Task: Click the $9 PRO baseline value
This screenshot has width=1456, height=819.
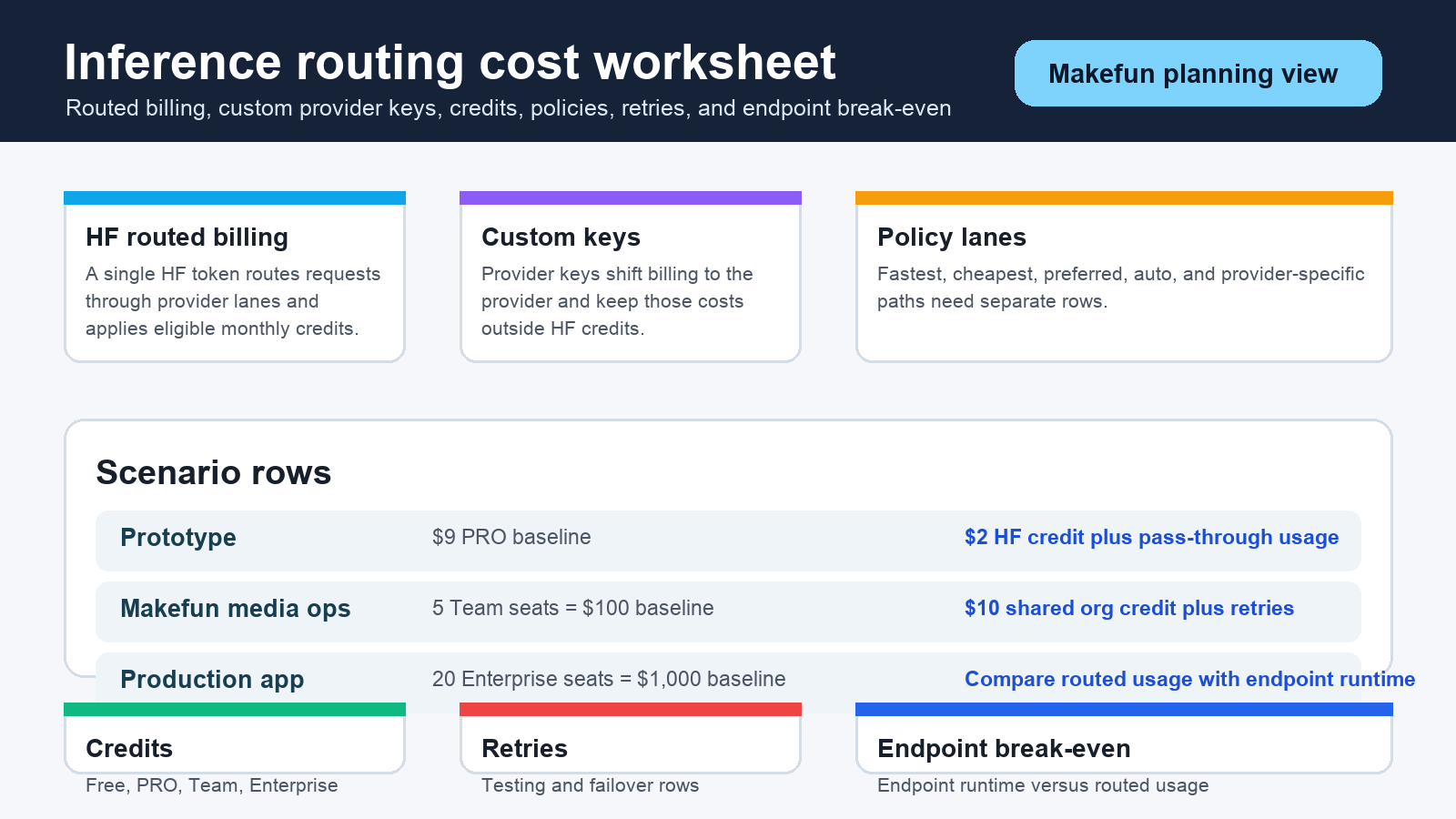Action: [511, 537]
